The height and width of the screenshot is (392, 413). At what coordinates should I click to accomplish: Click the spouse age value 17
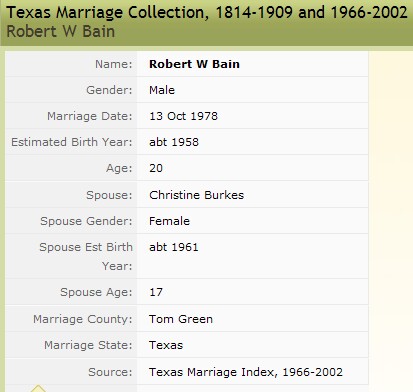point(156,292)
